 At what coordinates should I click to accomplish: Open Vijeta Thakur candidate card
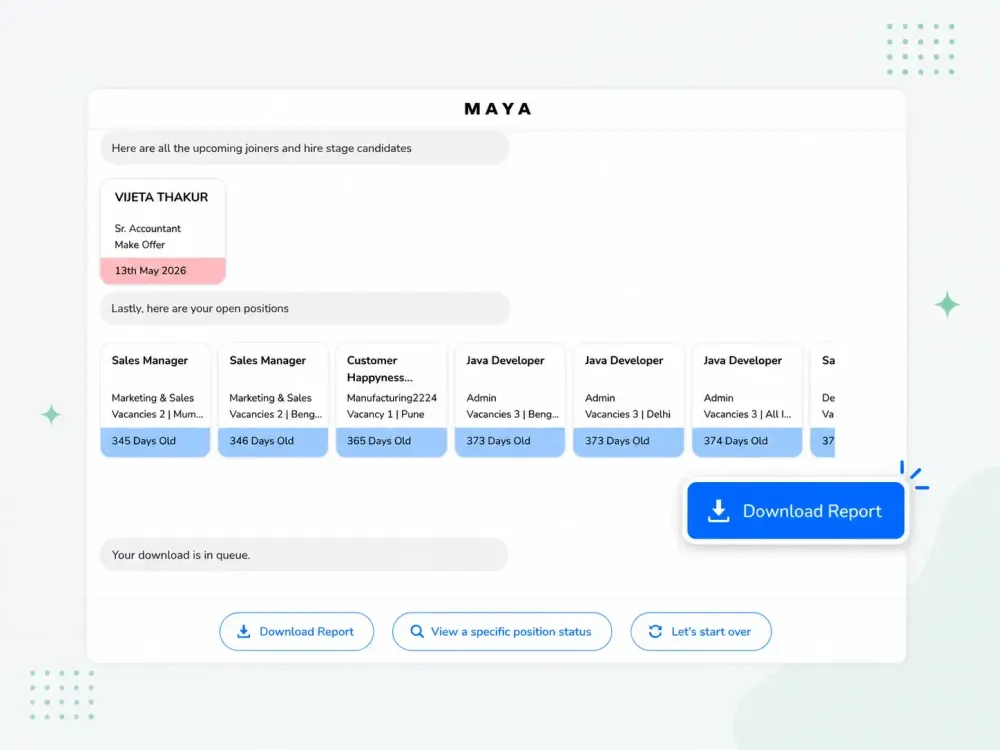click(163, 232)
